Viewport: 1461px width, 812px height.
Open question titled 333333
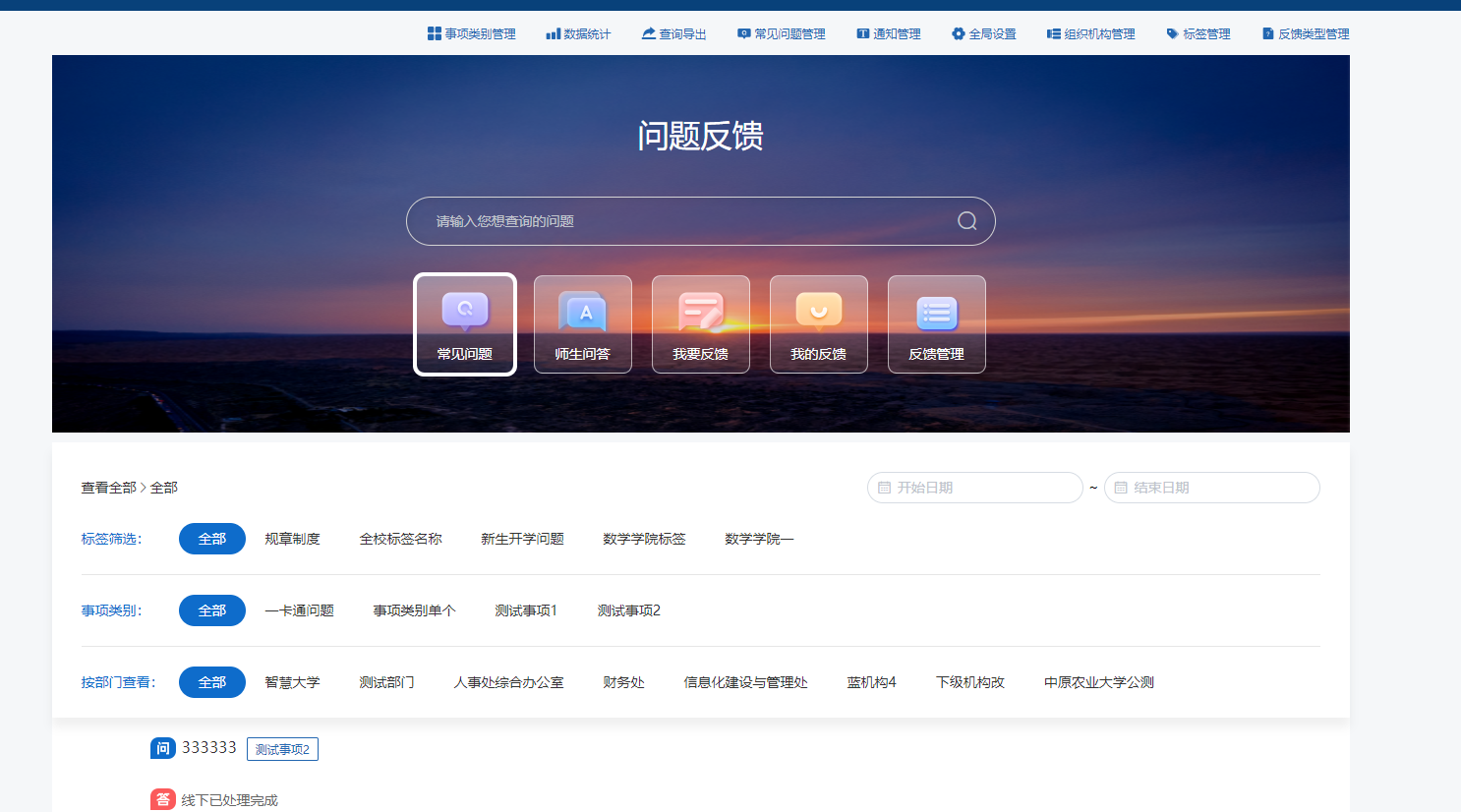click(209, 748)
